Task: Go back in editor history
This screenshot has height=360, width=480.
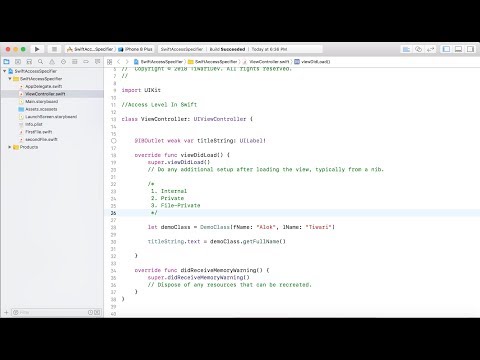Action: pyautogui.click(x=118, y=62)
